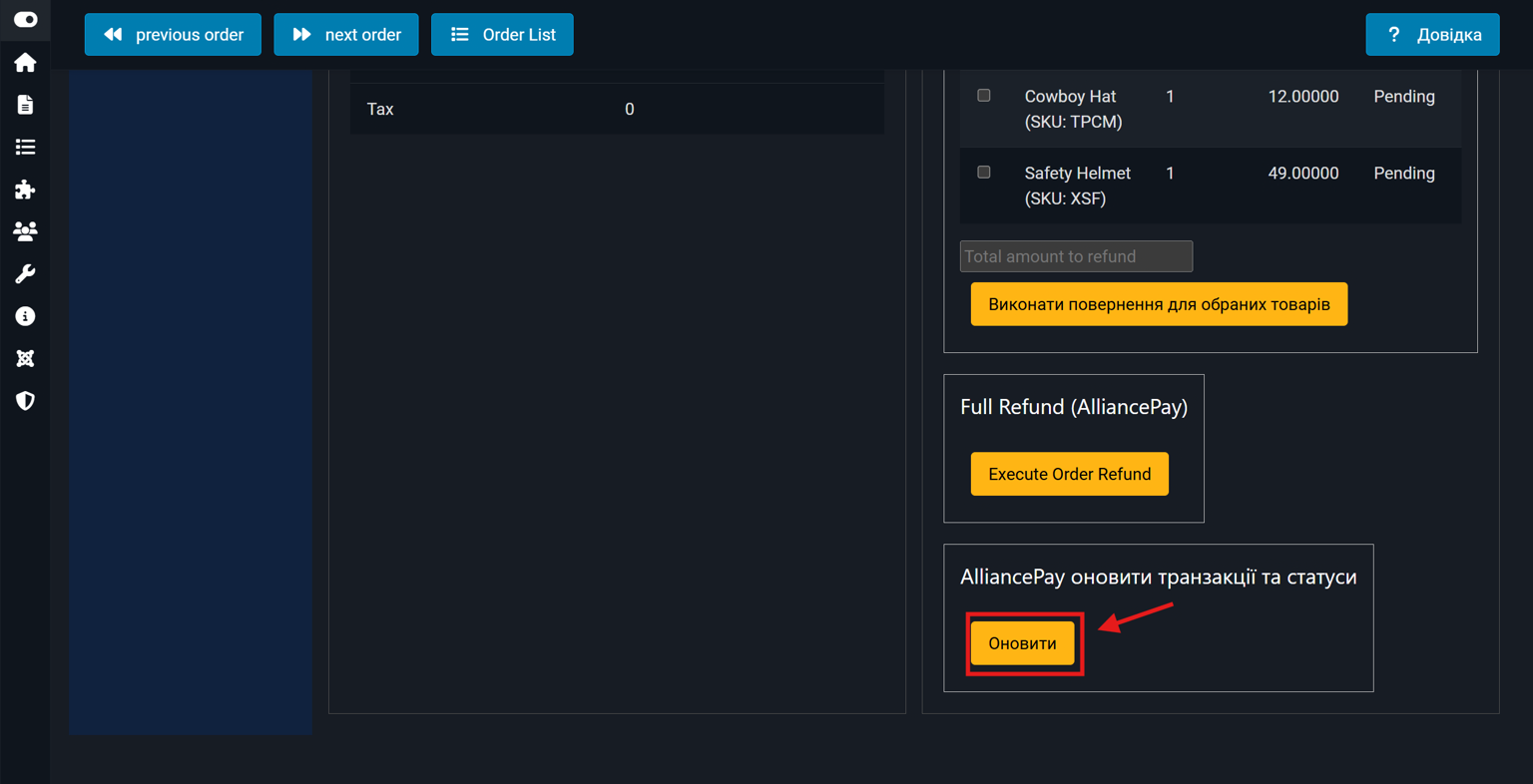
Task: Check the Cowboy Hat item checkbox
Action: click(984, 96)
